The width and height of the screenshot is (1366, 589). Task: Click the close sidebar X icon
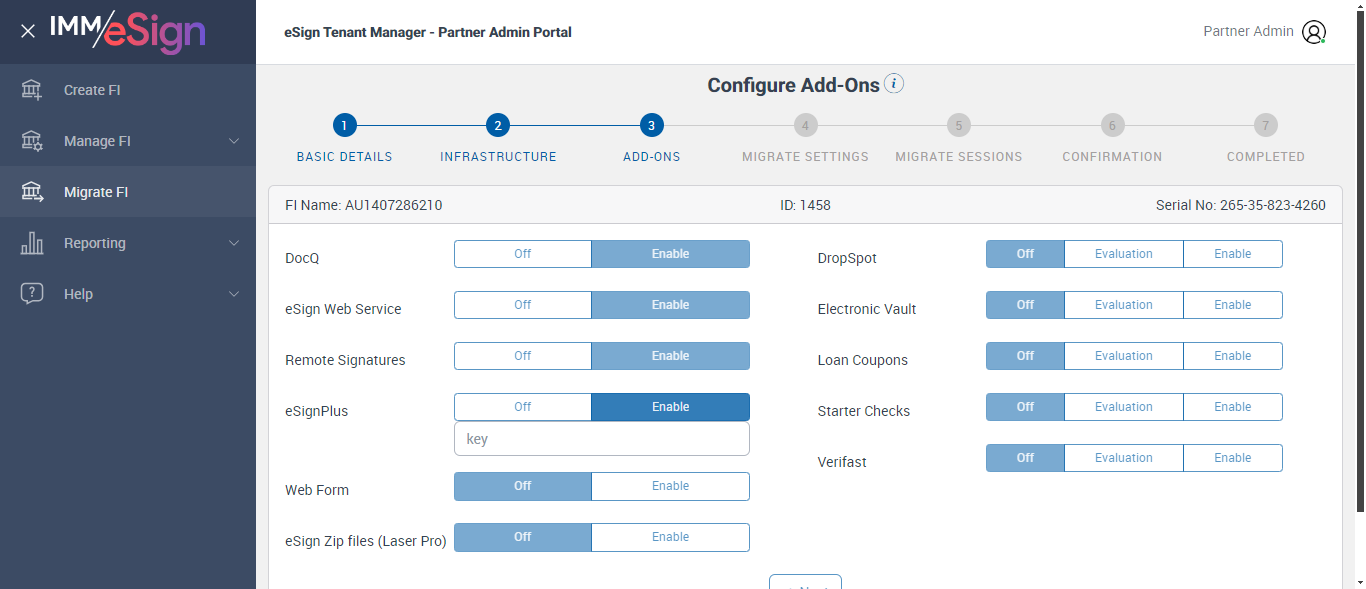(28, 31)
